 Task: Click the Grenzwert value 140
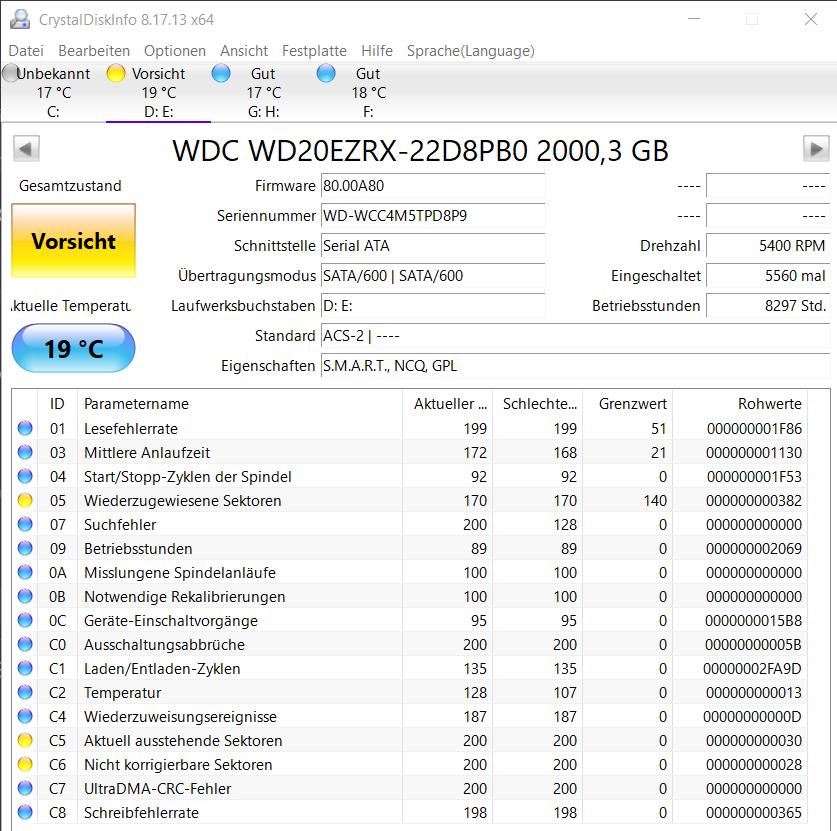point(655,501)
